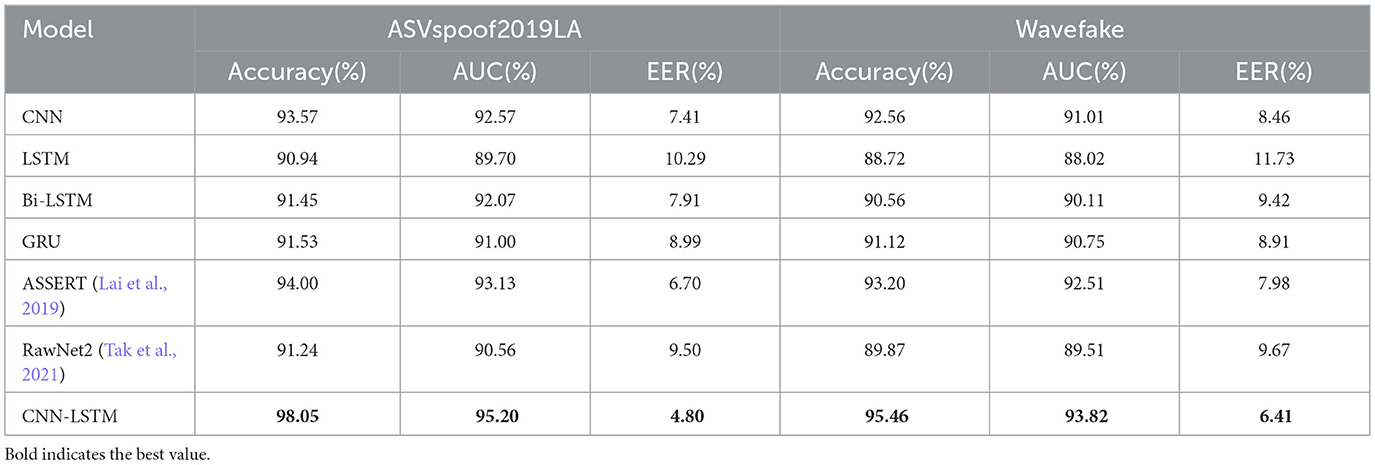Click the Model column header
Image resolution: width=1375 pixels, height=465 pixels.
click(x=58, y=29)
